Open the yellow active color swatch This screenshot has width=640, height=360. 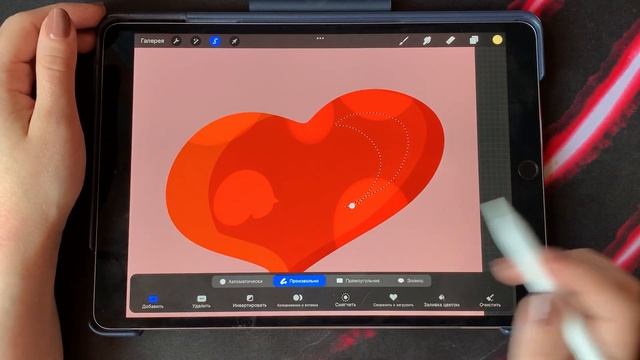[x=497, y=40]
